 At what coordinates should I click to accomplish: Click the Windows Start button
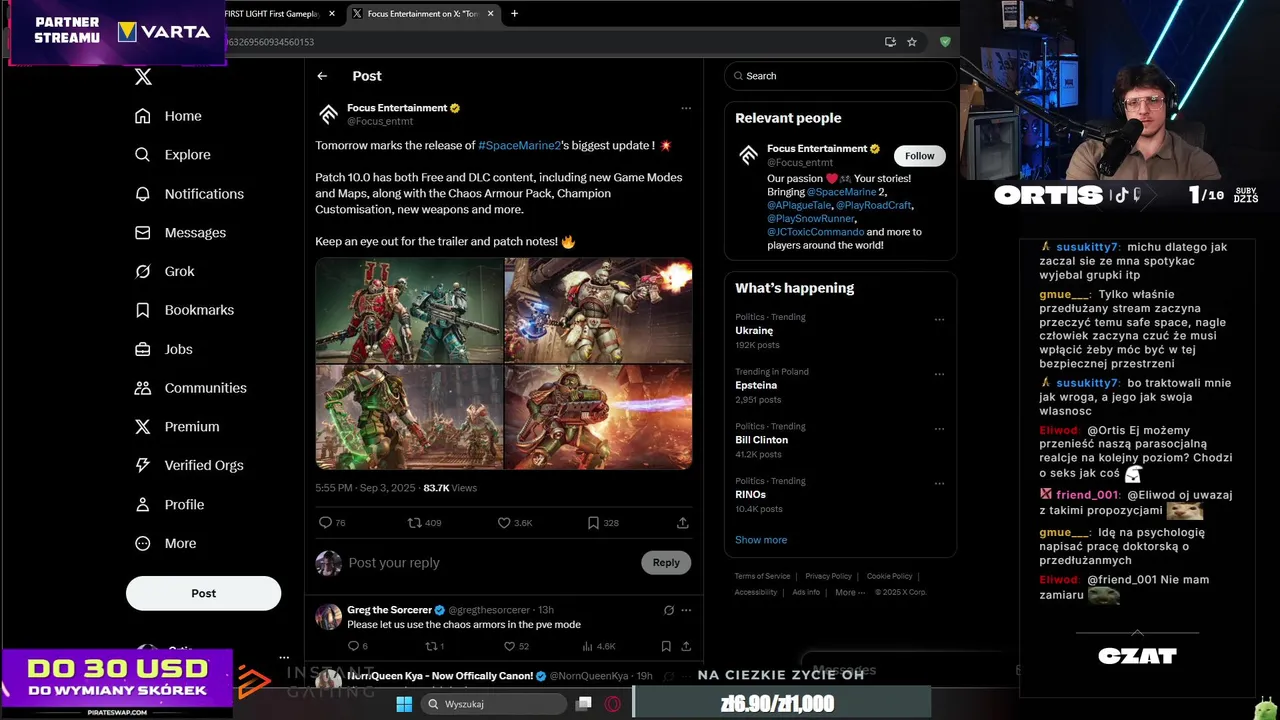[x=404, y=704]
